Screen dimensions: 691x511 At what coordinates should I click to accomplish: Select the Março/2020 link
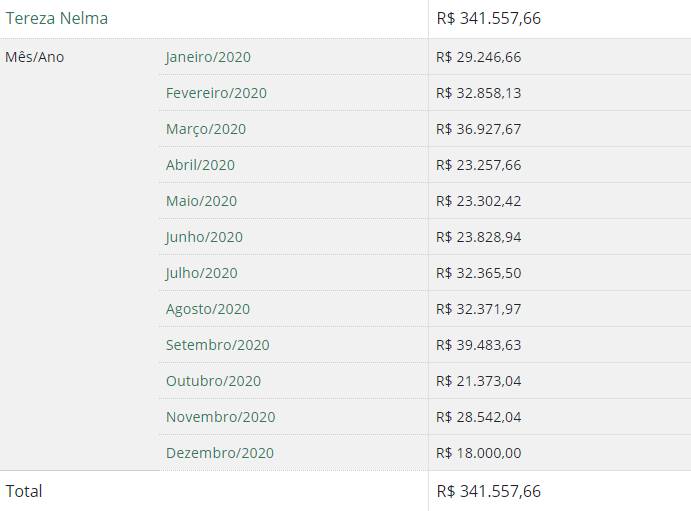[206, 129]
